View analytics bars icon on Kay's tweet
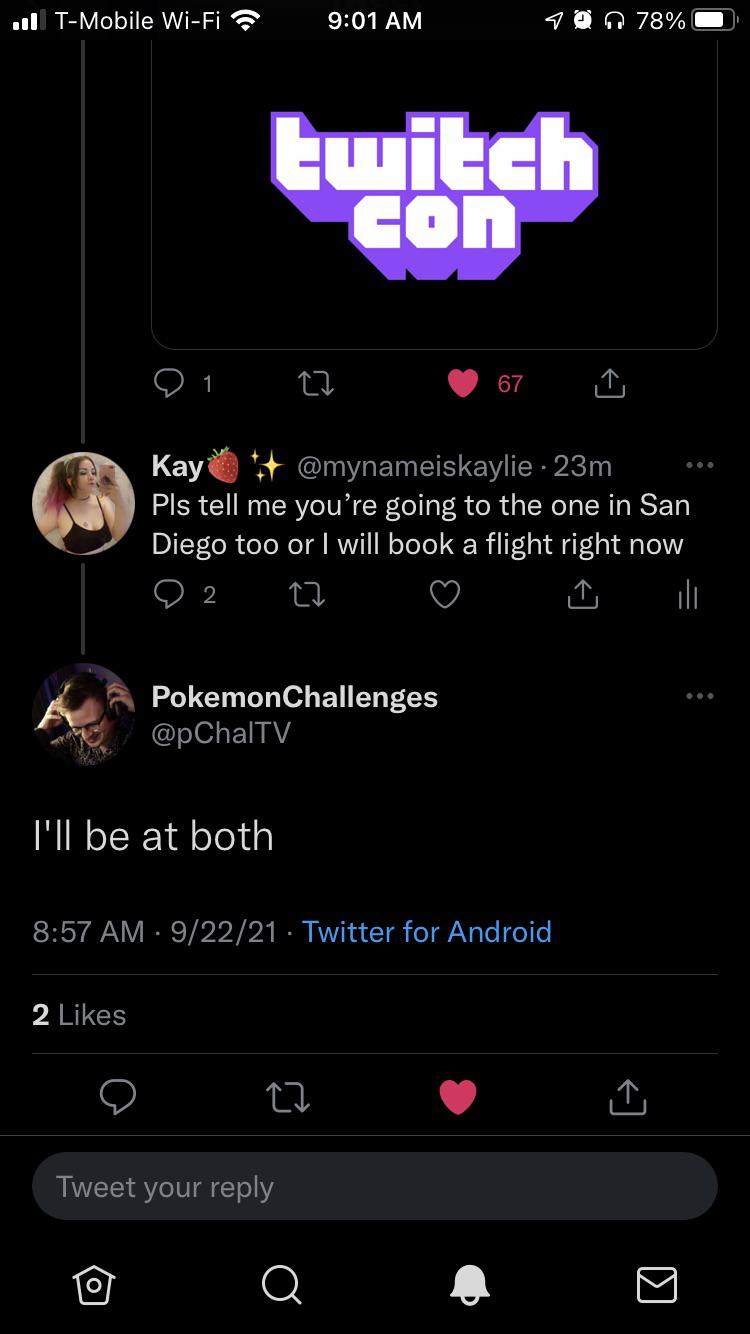This screenshot has height=1334, width=750. (687, 596)
